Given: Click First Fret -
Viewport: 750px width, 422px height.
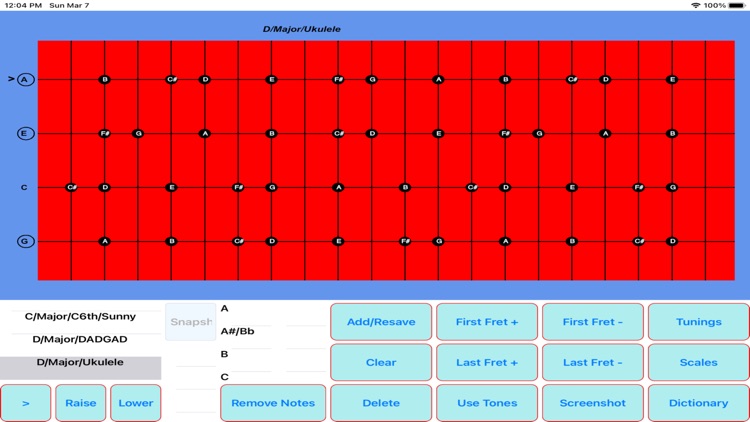Looking at the screenshot, I should (593, 322).
